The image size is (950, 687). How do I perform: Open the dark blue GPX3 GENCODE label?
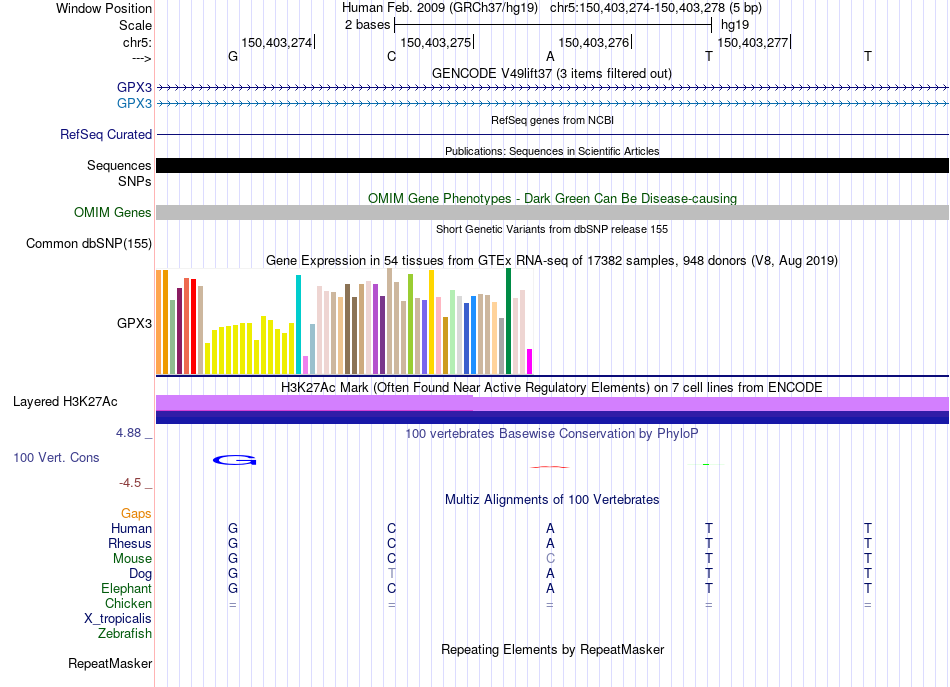click(135, 87)
